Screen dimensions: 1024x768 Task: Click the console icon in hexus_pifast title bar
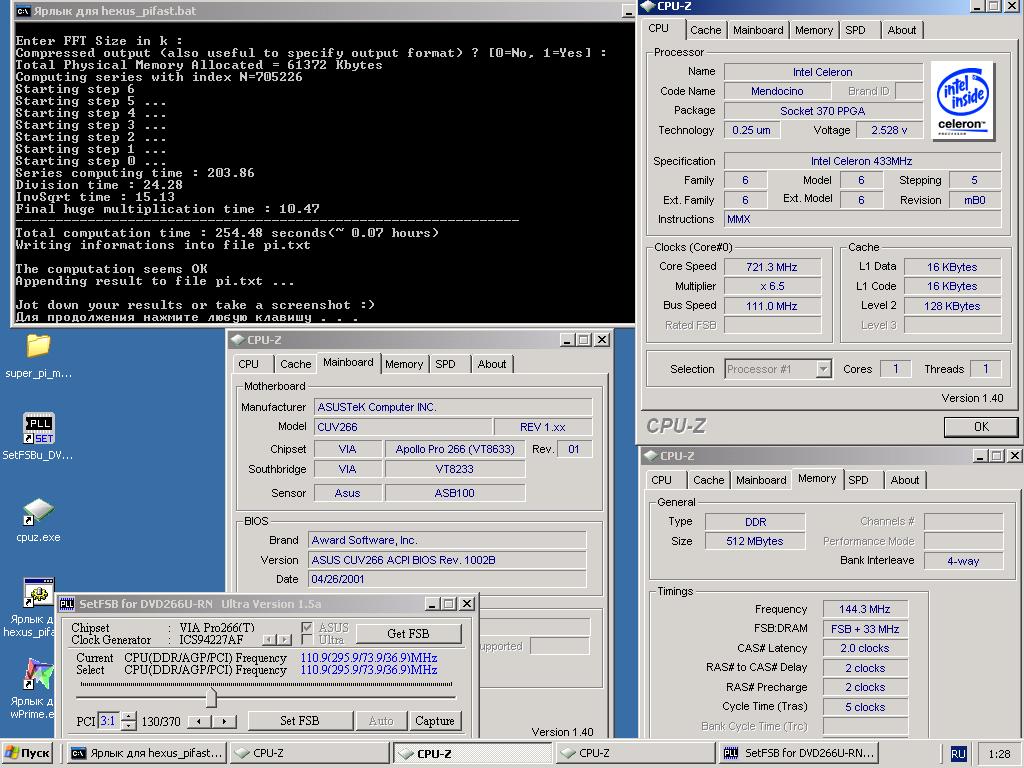pyautogui.click(x=23, y=11)
